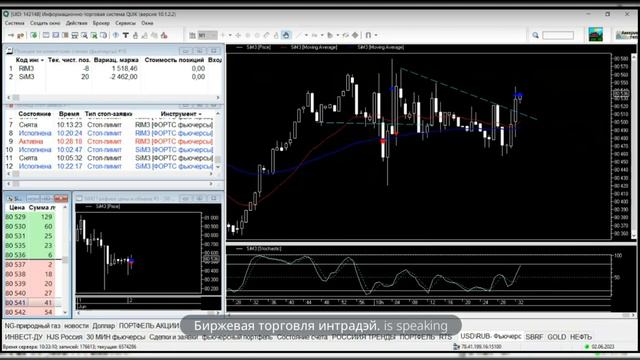Switch to the 30 МИН фьючерсы tab

[116, 337]
